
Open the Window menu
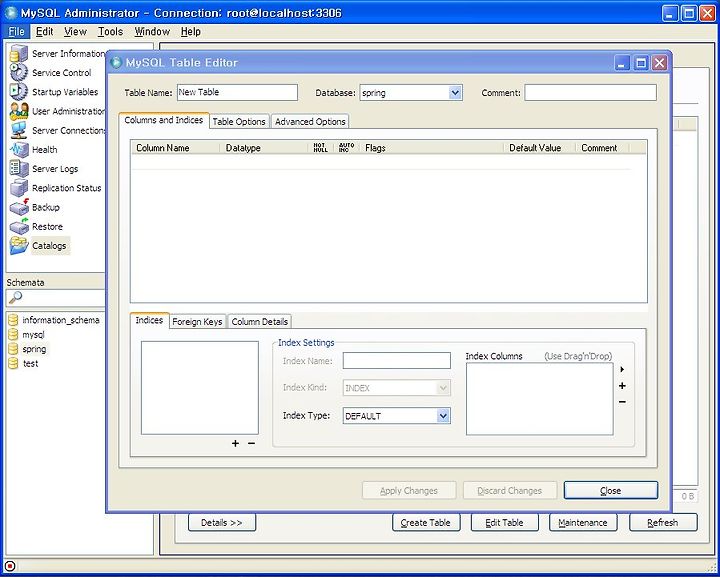point(152,32)
